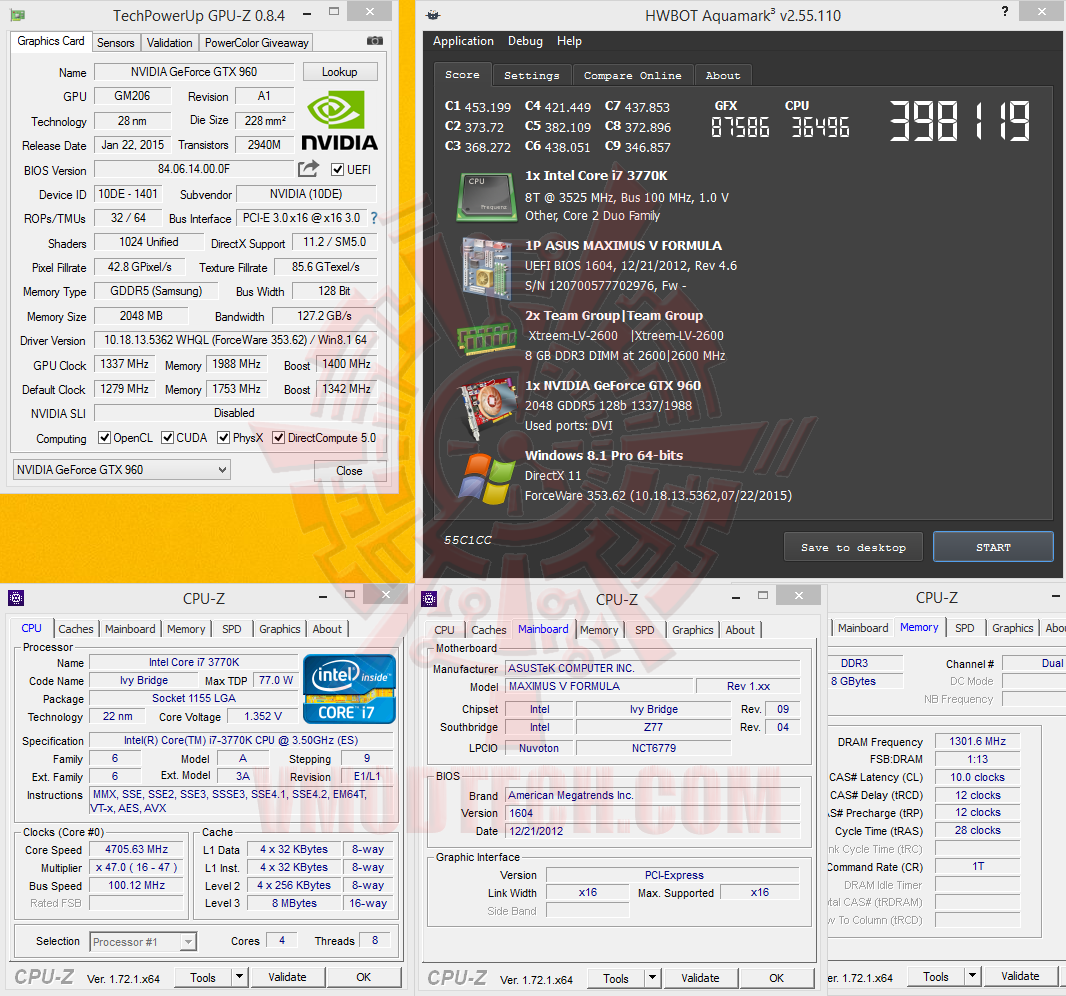Image resolution: width=1066 pixels, height=996 pixels.
Task: Click the Aquamark title bar app icon
Action: coord(433,15)
